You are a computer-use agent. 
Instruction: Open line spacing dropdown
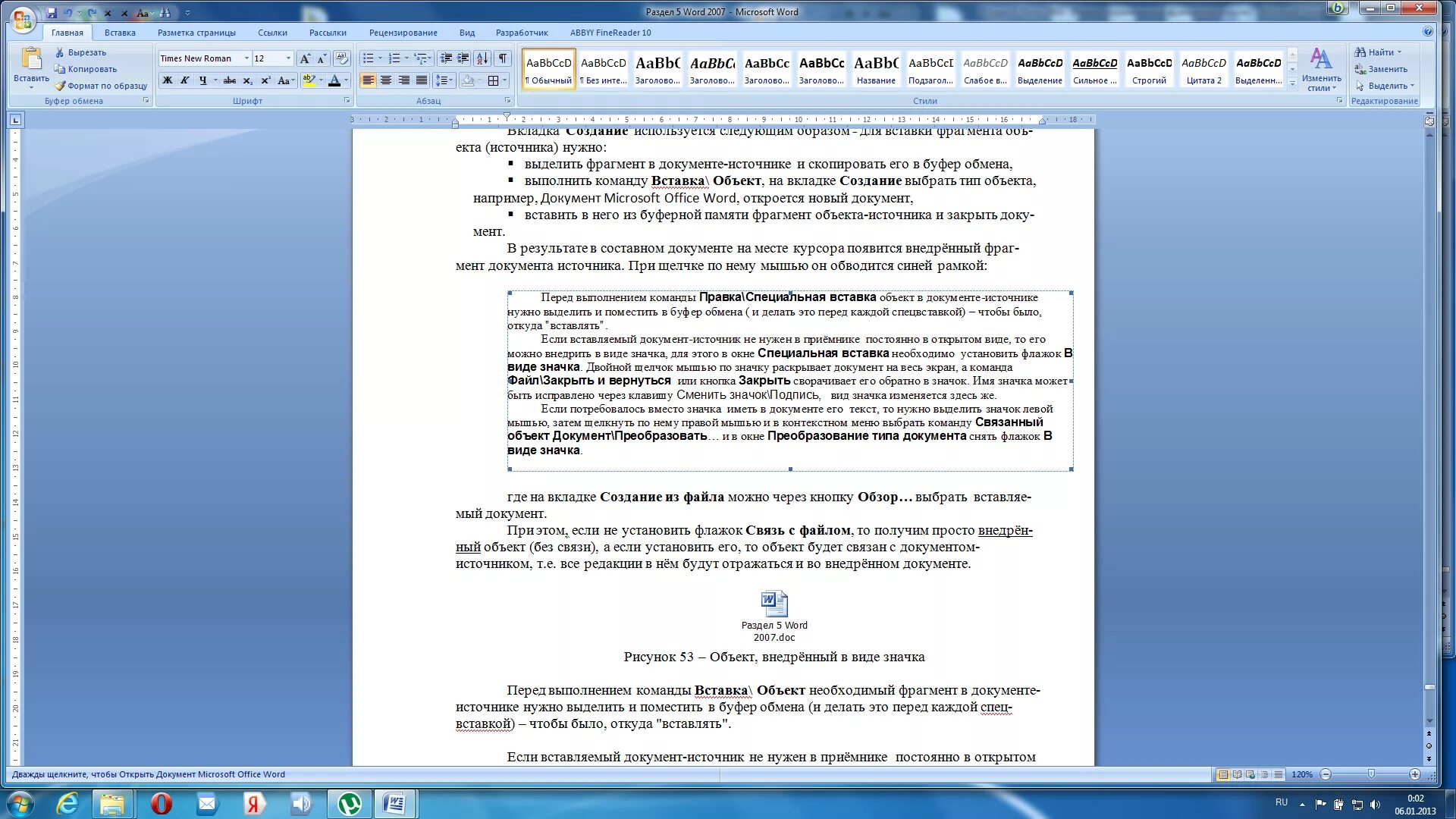445,80
